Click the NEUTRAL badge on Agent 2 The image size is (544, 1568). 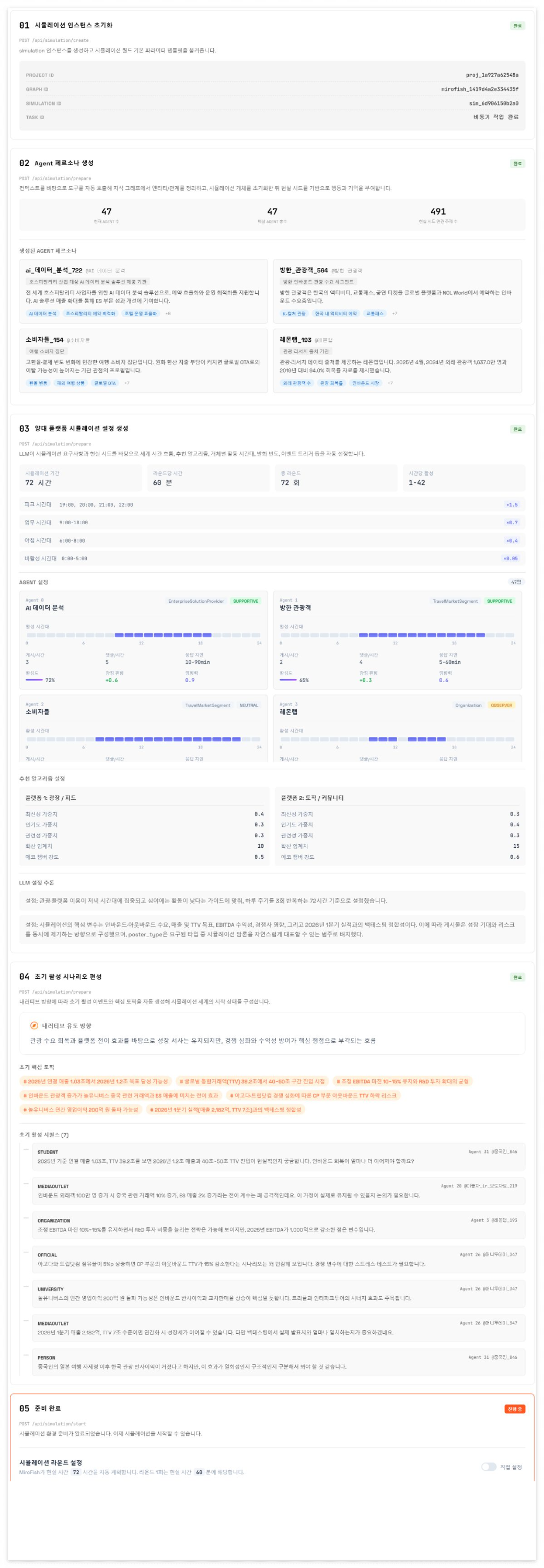click(x=248, y=705)
